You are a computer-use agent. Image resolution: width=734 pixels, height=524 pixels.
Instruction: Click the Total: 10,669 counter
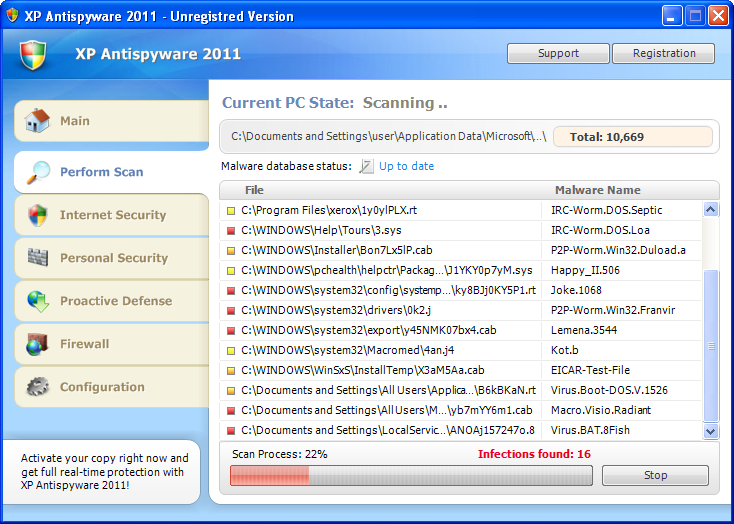pos(633,137)
